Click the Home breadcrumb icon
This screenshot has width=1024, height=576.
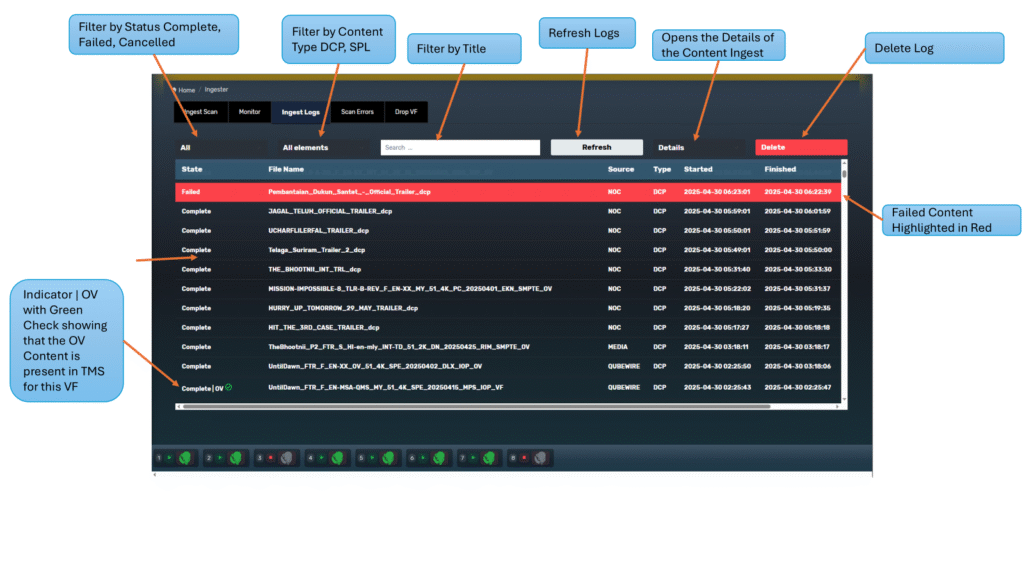click(173, 90)
